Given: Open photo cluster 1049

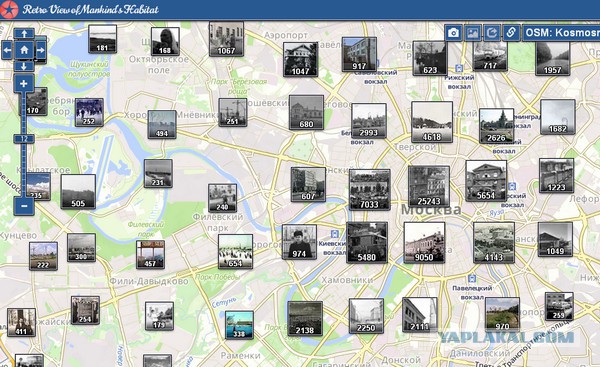Looking at the screenshot, I should (x=555, y=240).
